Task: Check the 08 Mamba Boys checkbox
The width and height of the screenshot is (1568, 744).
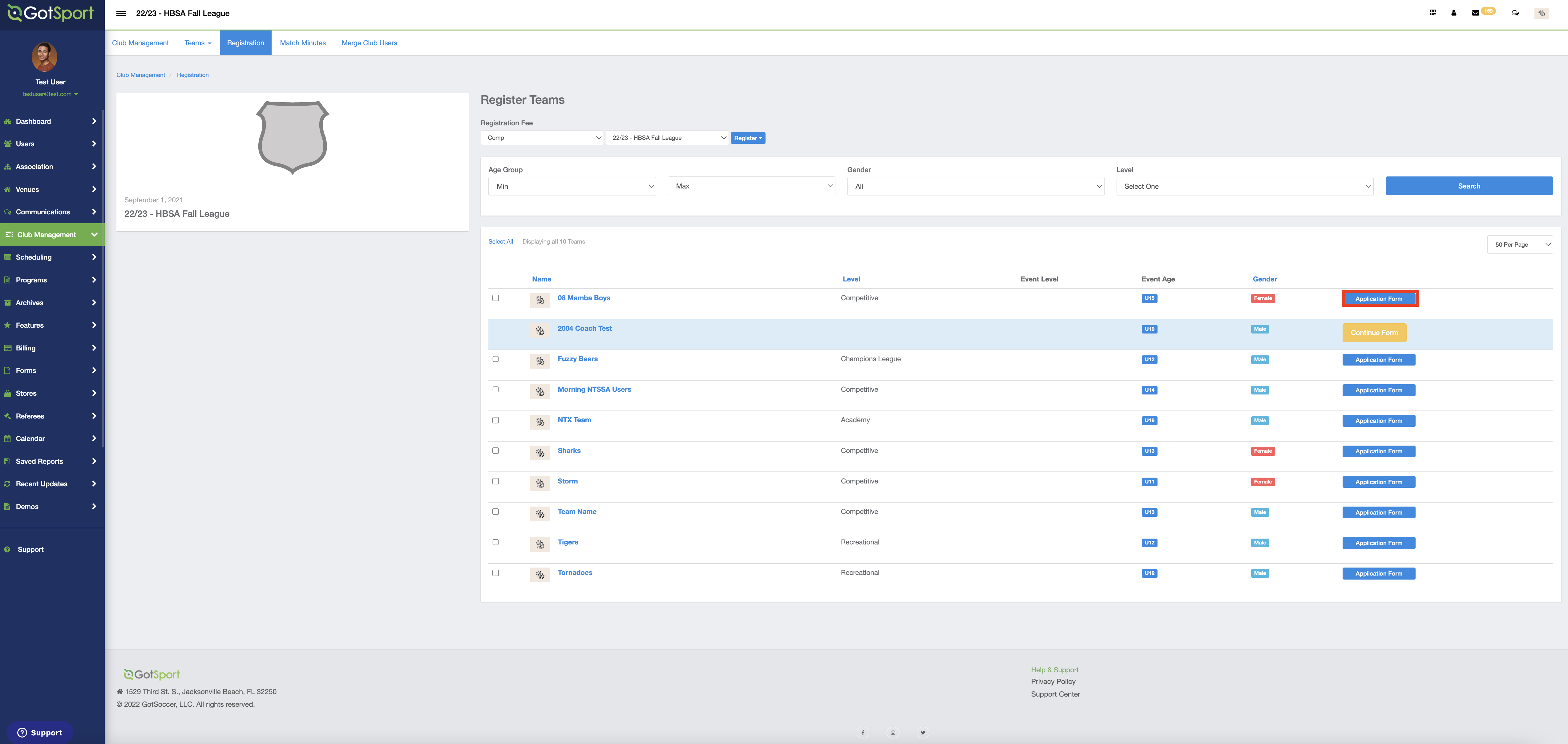Action: coord(495,298)
